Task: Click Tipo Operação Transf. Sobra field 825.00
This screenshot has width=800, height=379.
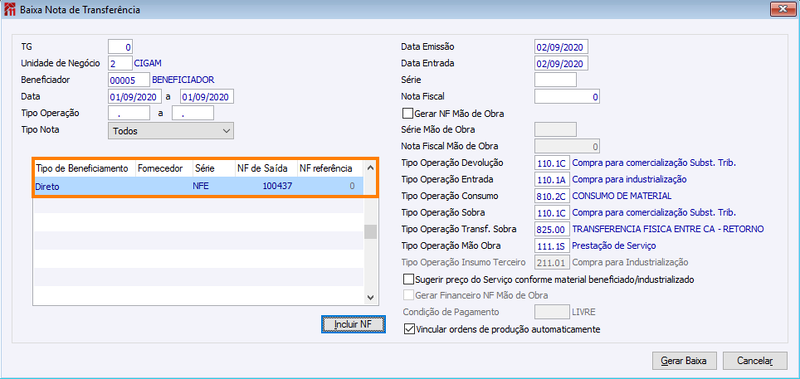Action: [x=552, y=229]
